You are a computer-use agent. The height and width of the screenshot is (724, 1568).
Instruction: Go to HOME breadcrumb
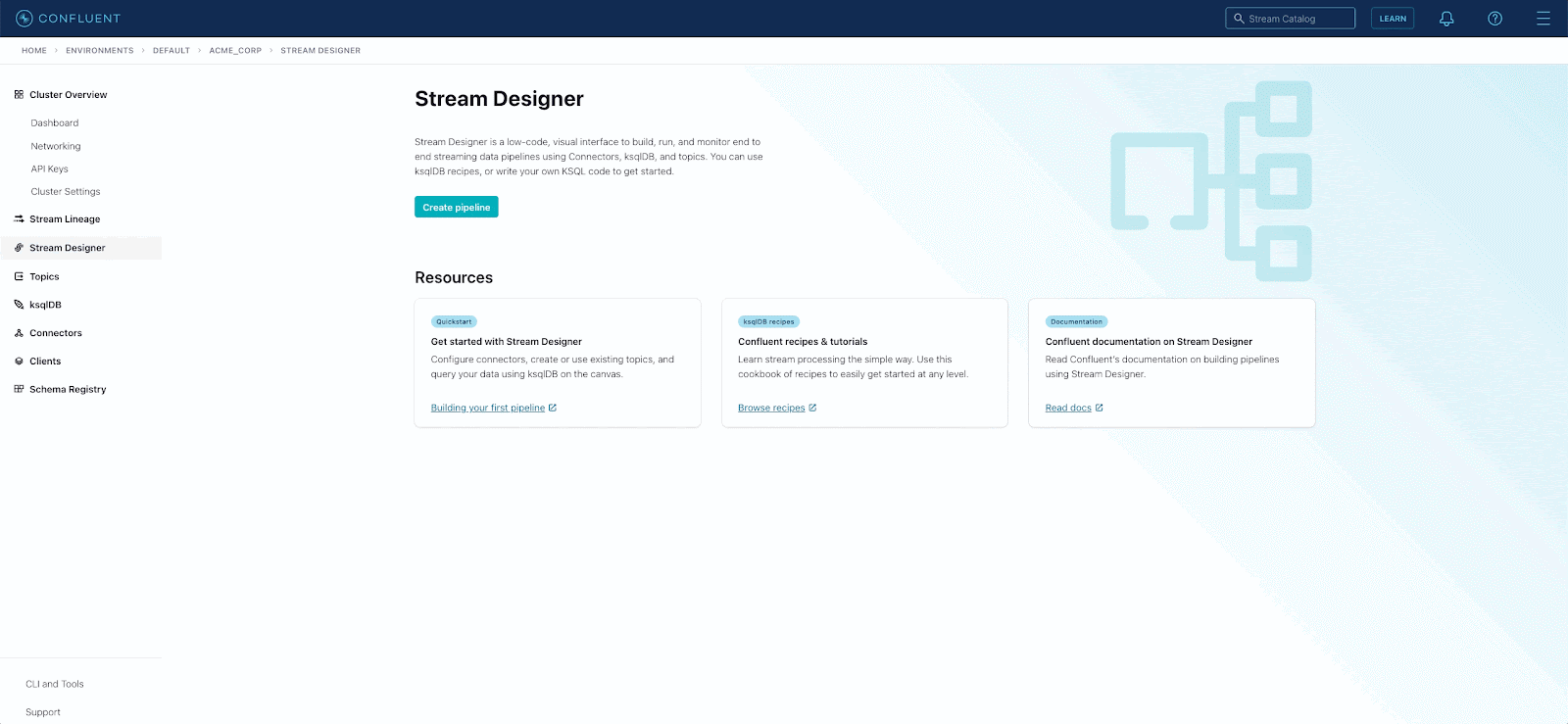(34, 51)
